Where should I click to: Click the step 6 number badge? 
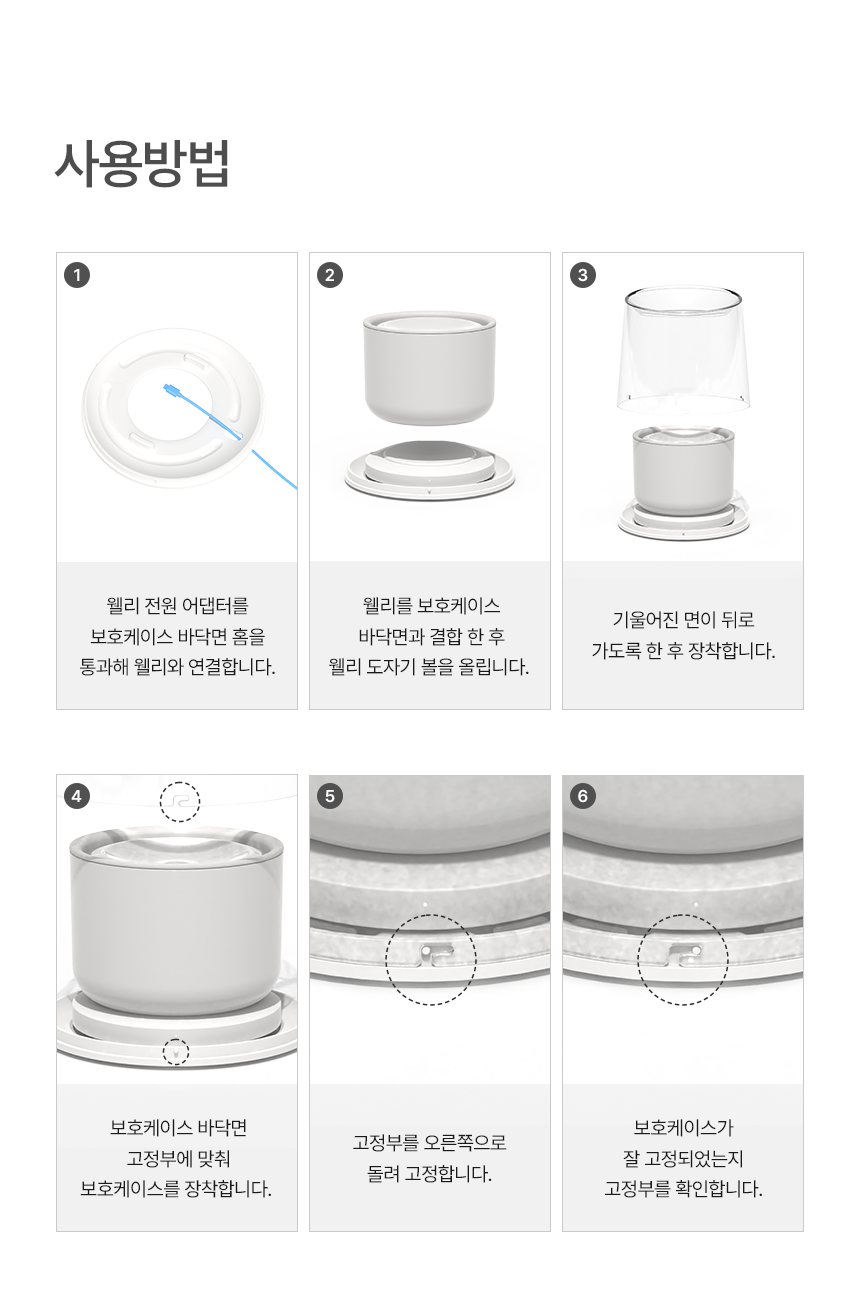click(x=583, y=796)
